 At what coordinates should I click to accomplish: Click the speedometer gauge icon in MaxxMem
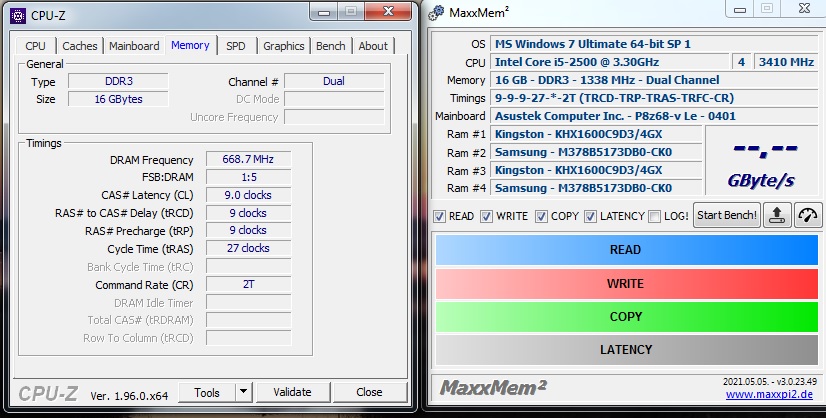[808, 215]
